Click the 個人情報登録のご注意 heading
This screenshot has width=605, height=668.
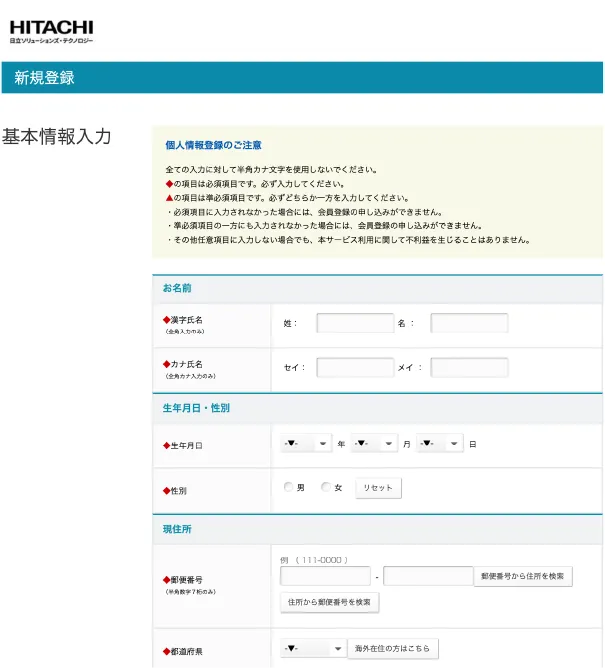[x=214, y=145]
